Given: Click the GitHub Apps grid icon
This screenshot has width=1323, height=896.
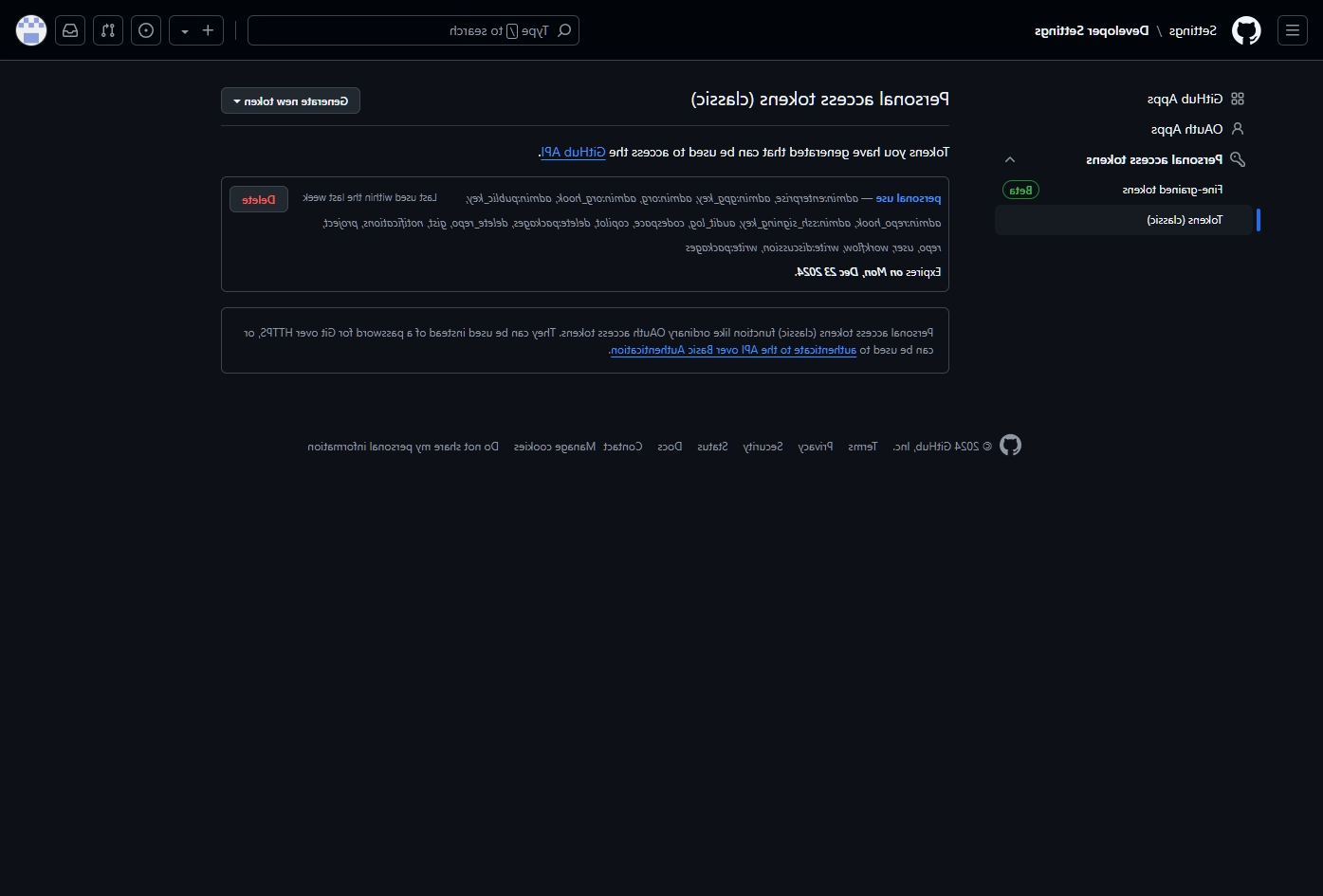Looking at the screenshot, I should click(1237, 99).
